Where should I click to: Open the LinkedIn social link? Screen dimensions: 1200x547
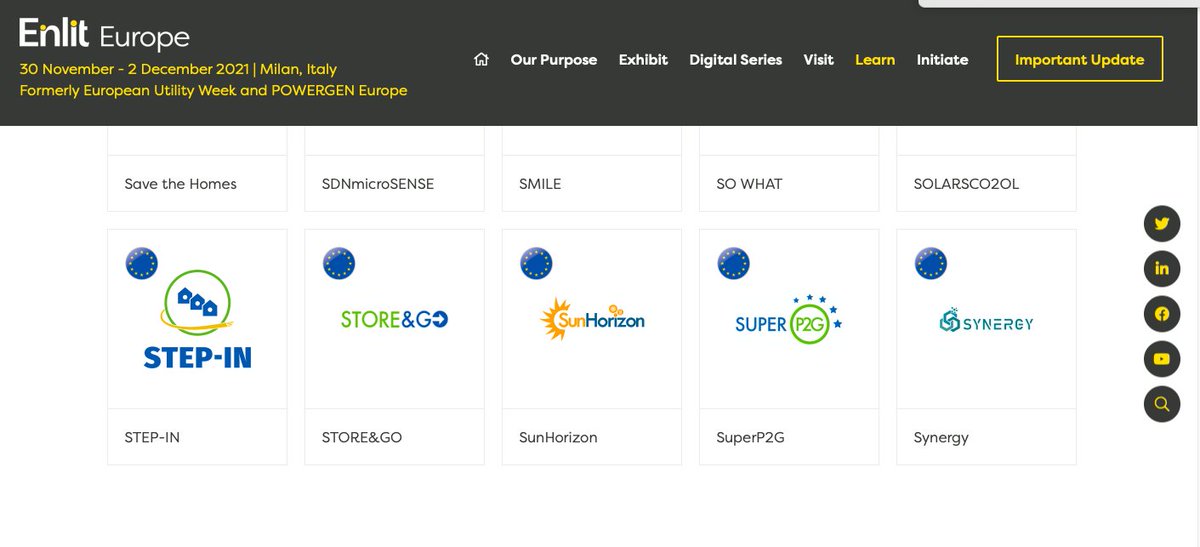tap(1162, 269)
